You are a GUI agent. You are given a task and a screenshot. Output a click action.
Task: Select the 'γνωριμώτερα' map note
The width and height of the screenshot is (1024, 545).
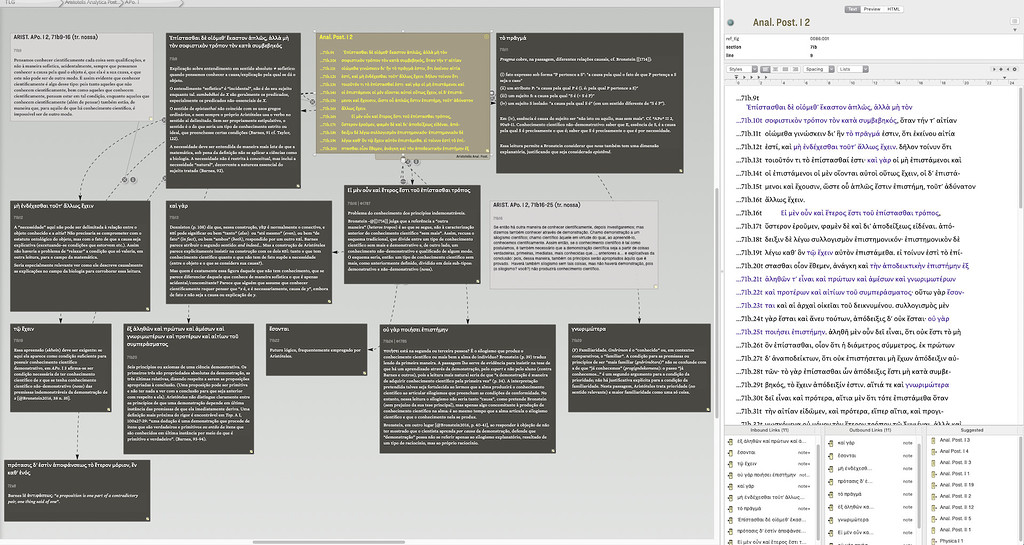tap(639, 367)
